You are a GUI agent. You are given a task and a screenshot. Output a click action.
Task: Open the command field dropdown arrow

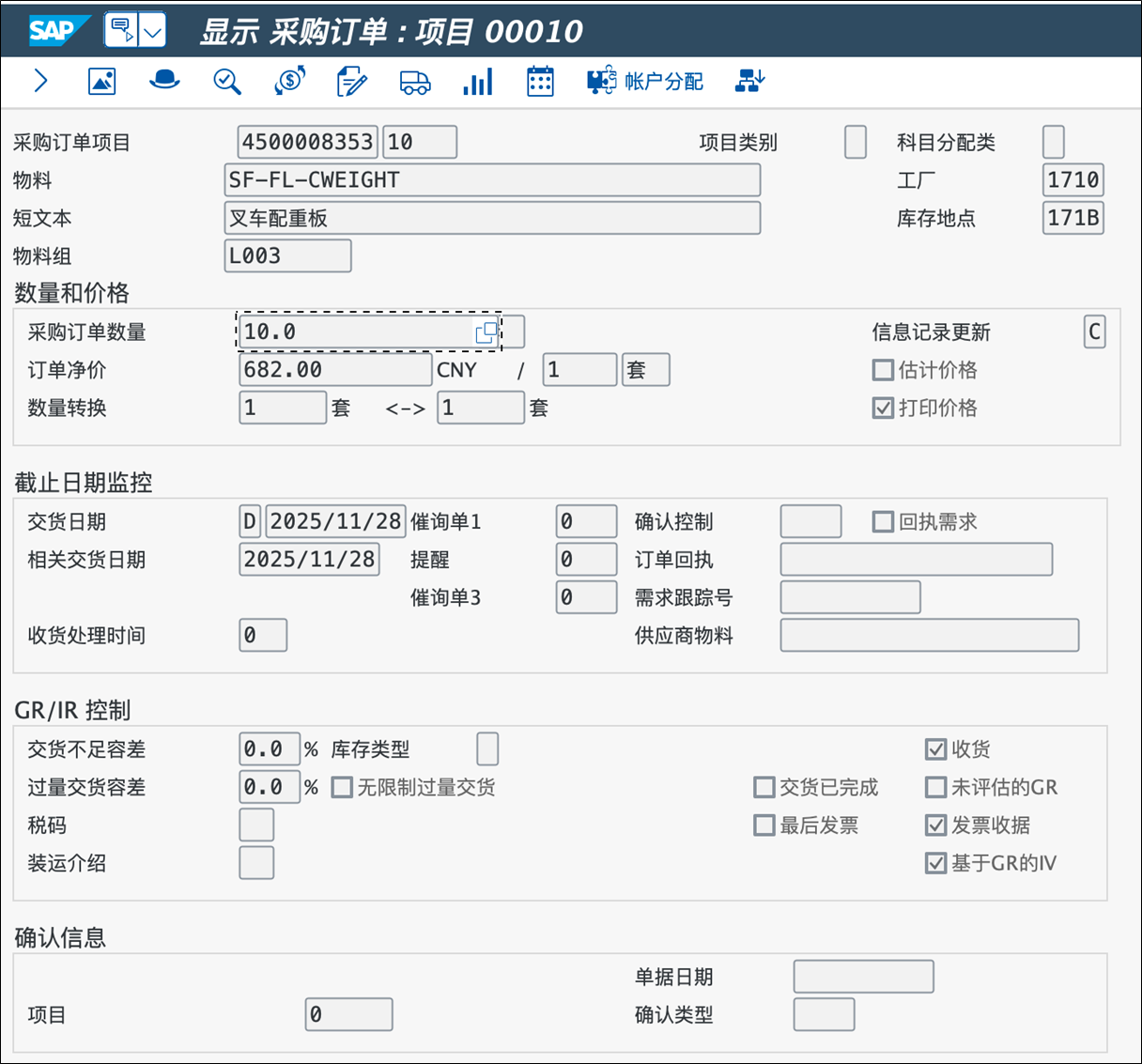[152, 32]
